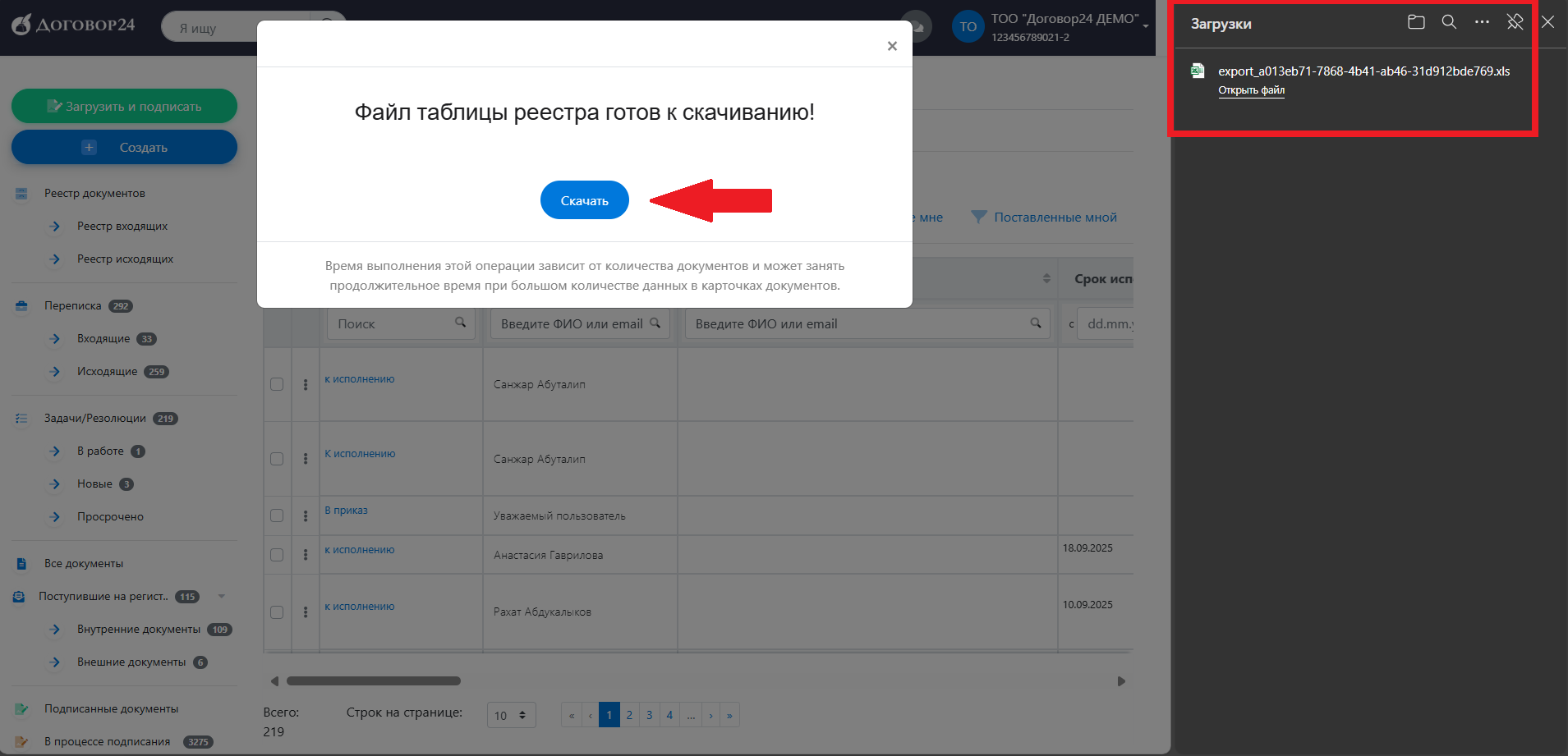Viewport: 1568px width, 756px height.
Task: Open the downloads folder icon
Action: tap(1416, 22)
